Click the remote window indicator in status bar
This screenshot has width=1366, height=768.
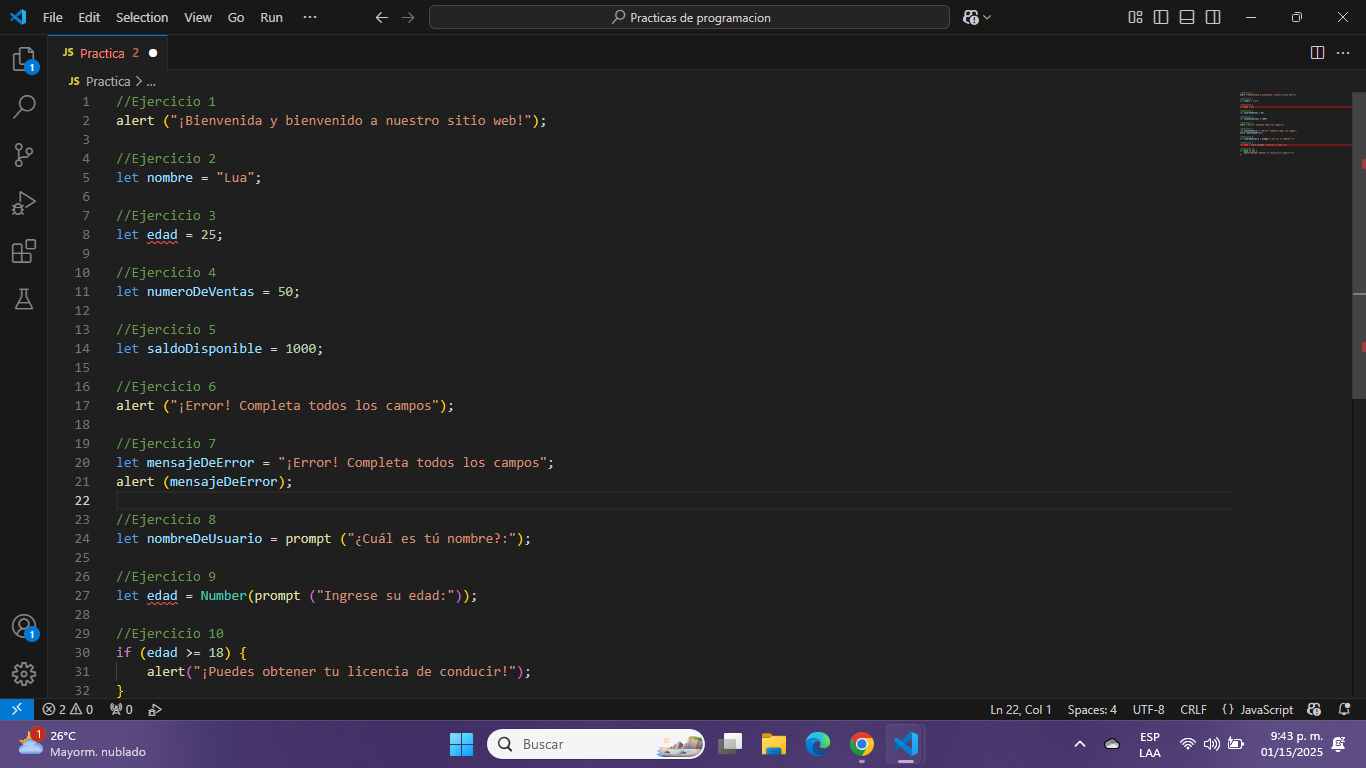17,709
